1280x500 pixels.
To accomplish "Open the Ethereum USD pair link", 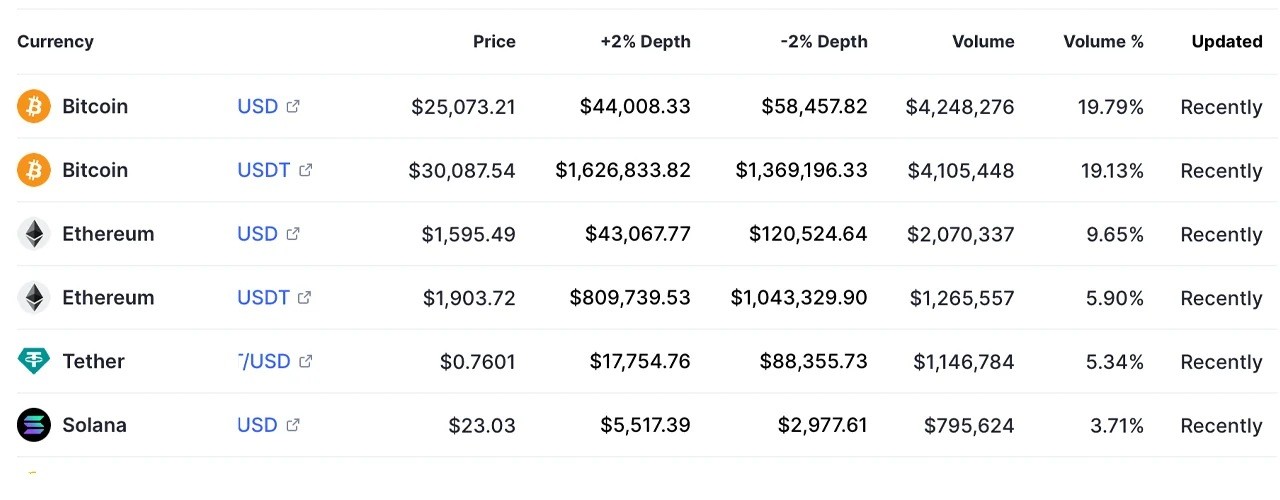I will 257,234.
